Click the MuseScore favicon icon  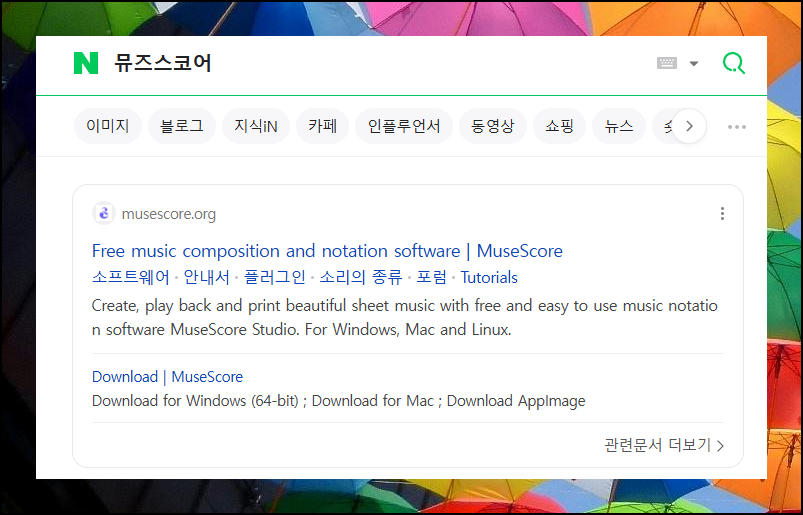(103, 213)
